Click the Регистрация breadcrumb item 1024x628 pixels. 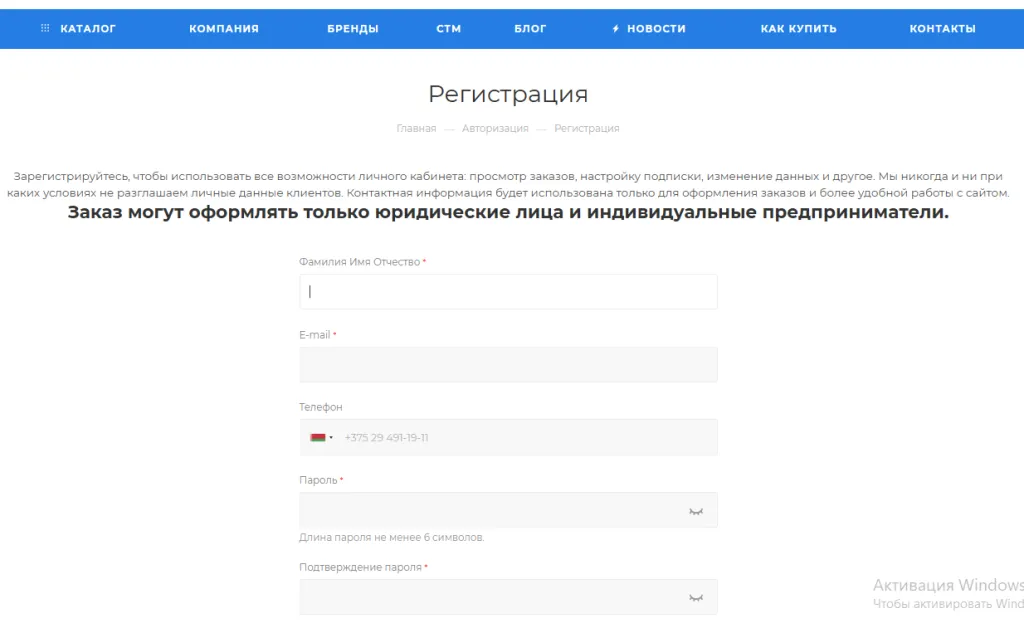point(587,128)
